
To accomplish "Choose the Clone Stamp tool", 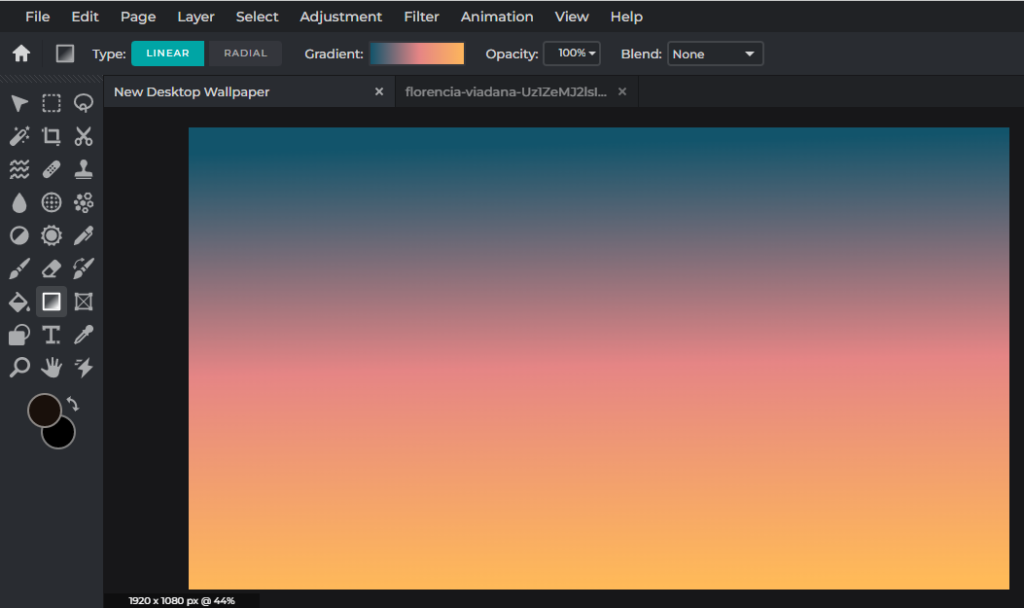I will point(84,169).
